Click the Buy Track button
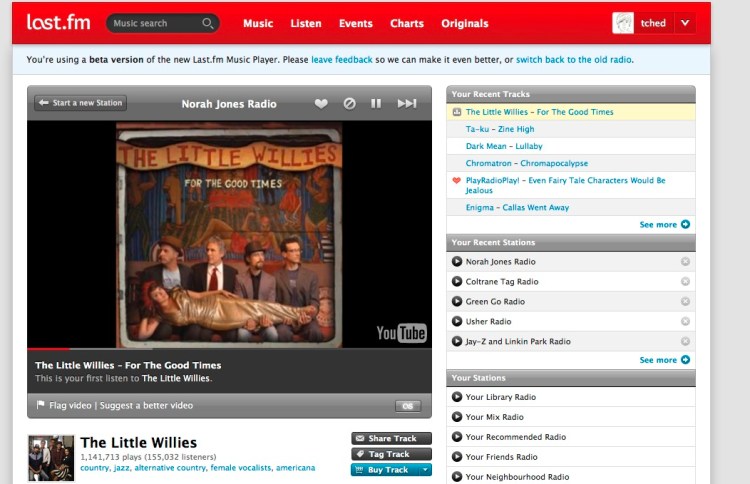 (385, 470)
